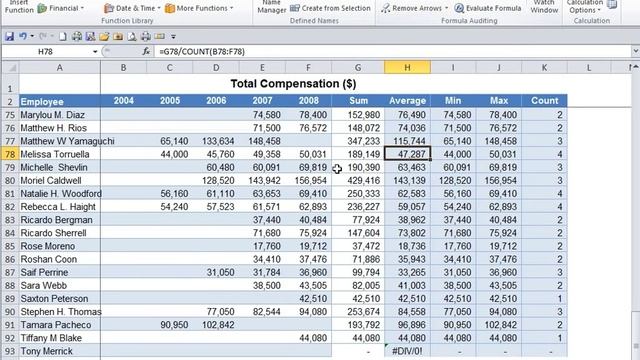Click the Name Box showing H78
The height and width of the screenshot is (360, 640).
pyautogui.click(x=46, y=52)
